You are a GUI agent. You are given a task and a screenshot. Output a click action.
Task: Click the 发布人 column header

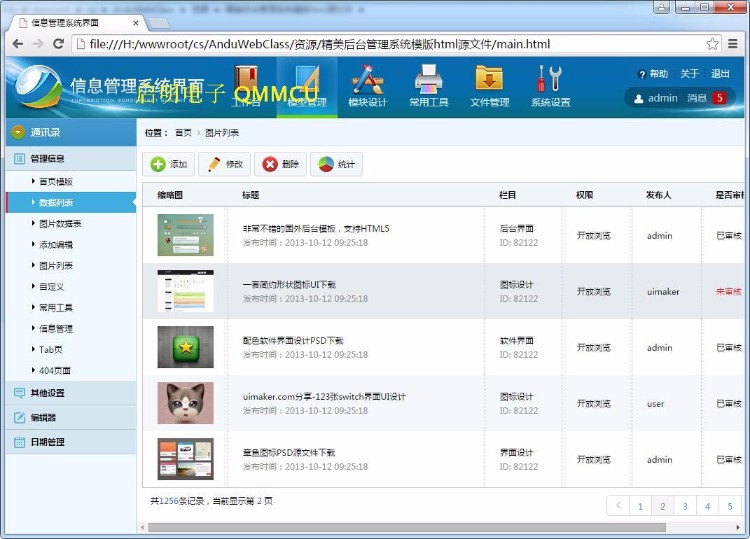[659, 195]
